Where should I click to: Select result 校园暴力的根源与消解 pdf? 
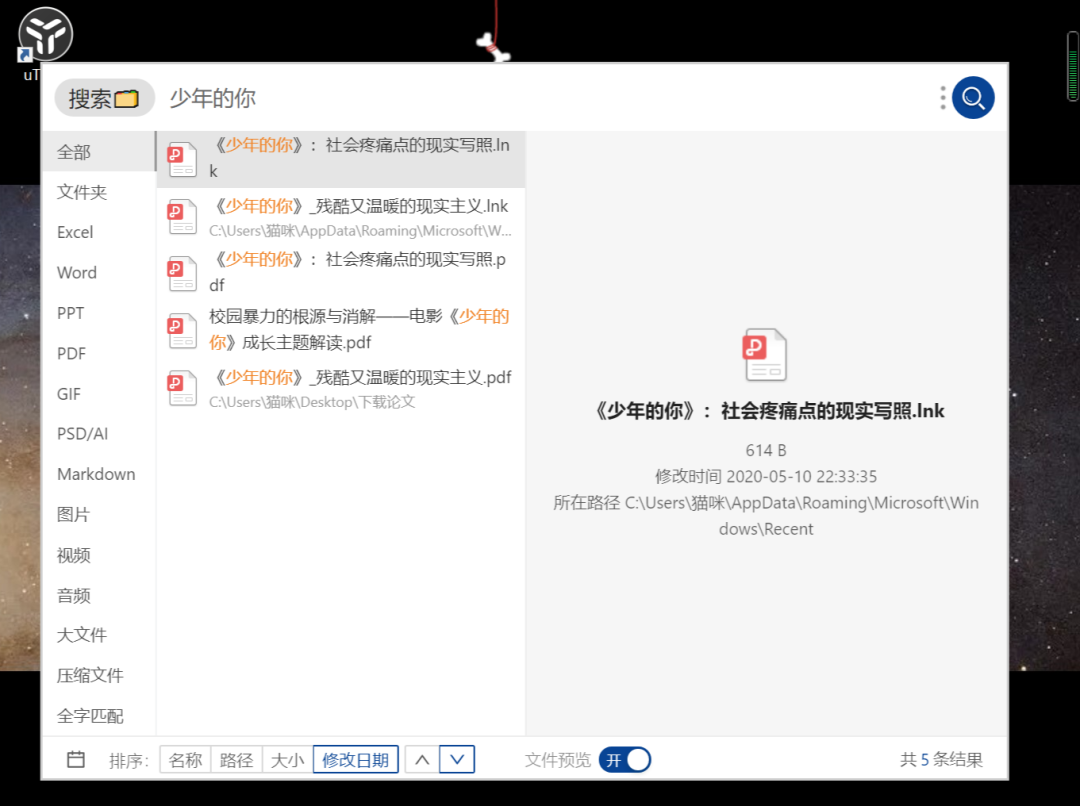point(341,330)
